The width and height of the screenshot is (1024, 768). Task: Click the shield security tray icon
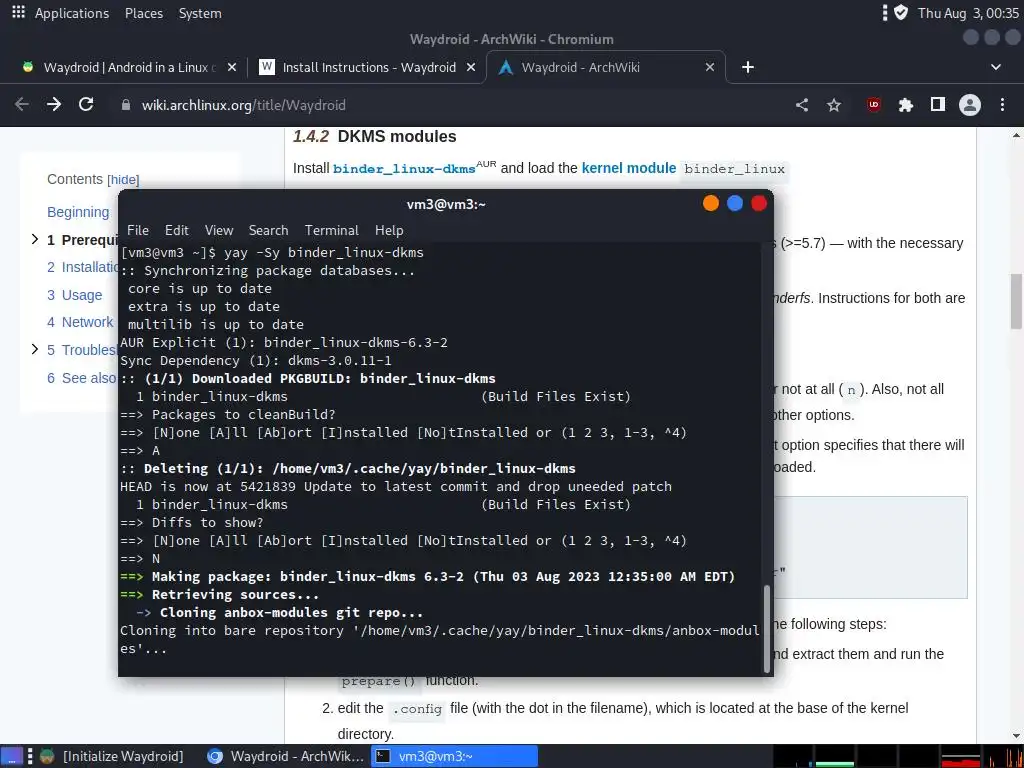(901, 12)
